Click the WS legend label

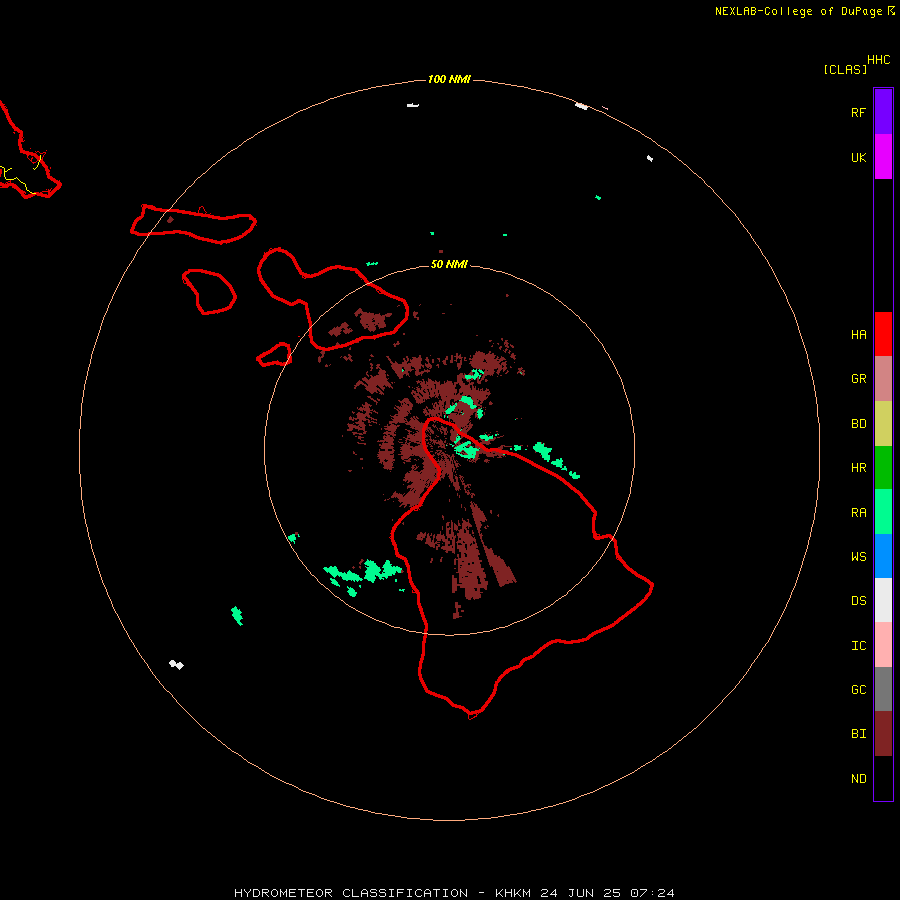(858, 556)
